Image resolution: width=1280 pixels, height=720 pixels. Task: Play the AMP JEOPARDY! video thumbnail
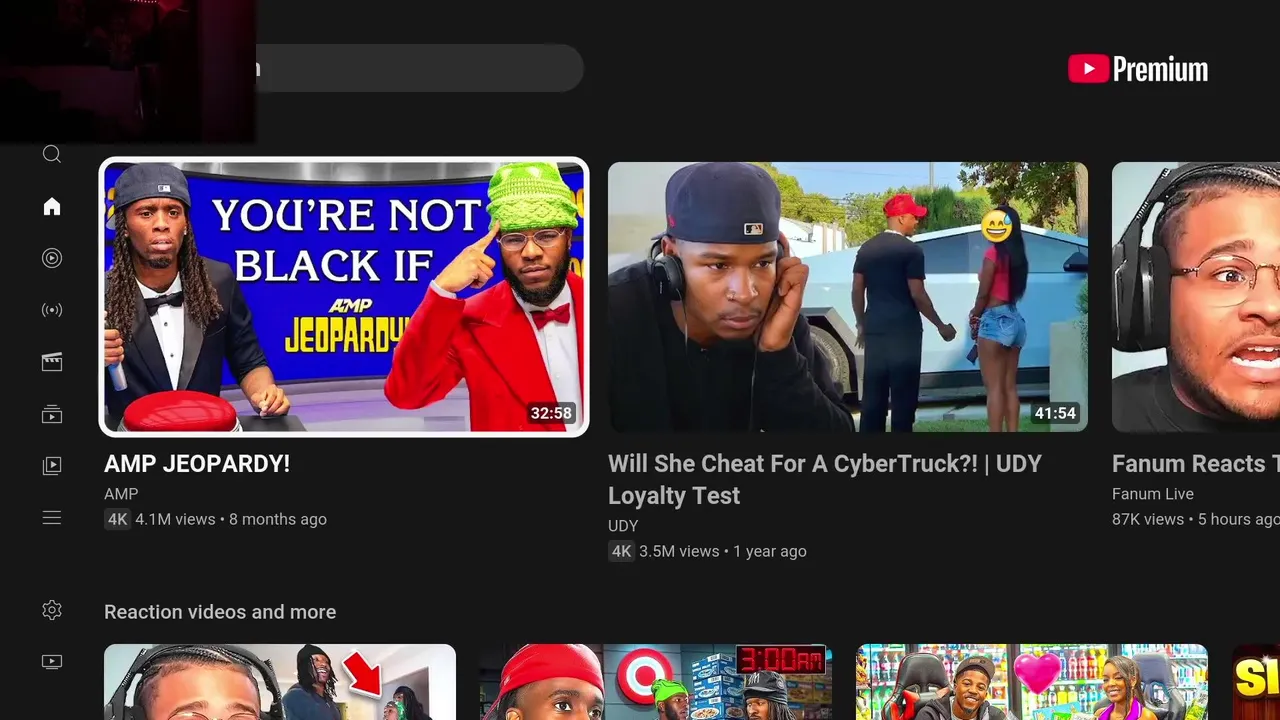point(344,297)
